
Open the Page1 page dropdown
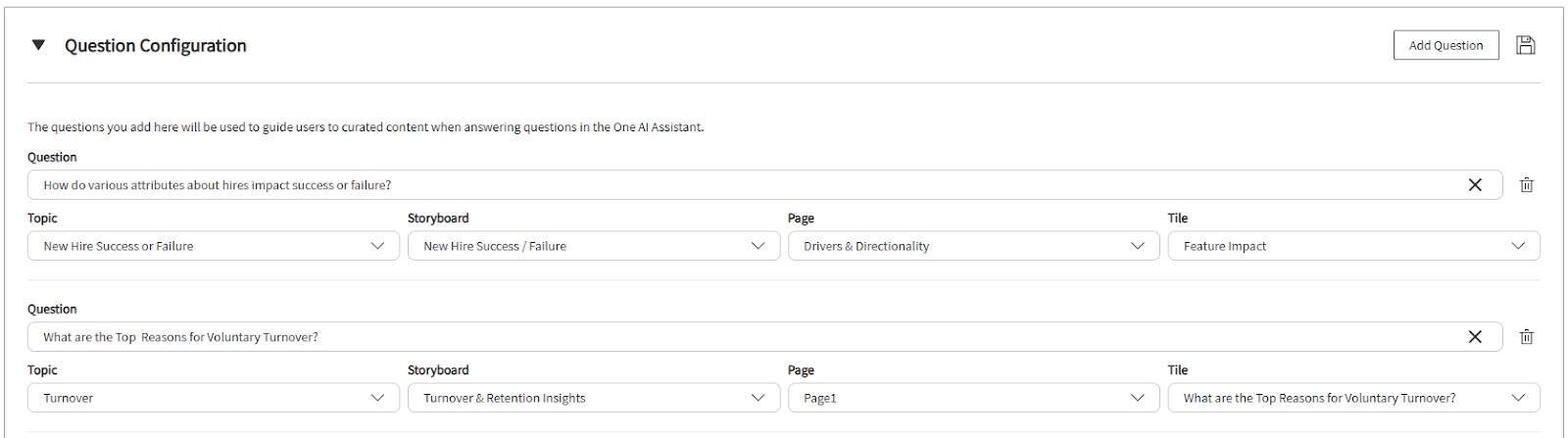(x=974, y=398)
